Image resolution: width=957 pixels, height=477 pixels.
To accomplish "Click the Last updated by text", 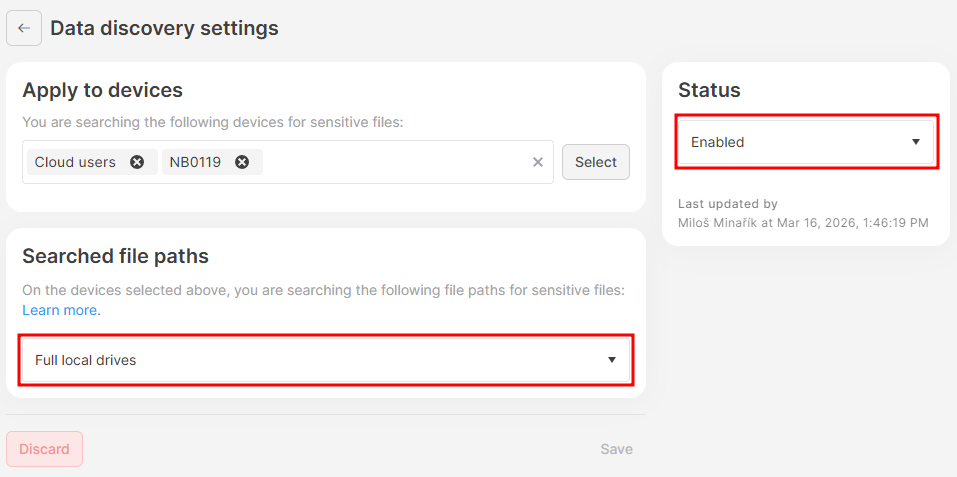I will pos(727,204).
